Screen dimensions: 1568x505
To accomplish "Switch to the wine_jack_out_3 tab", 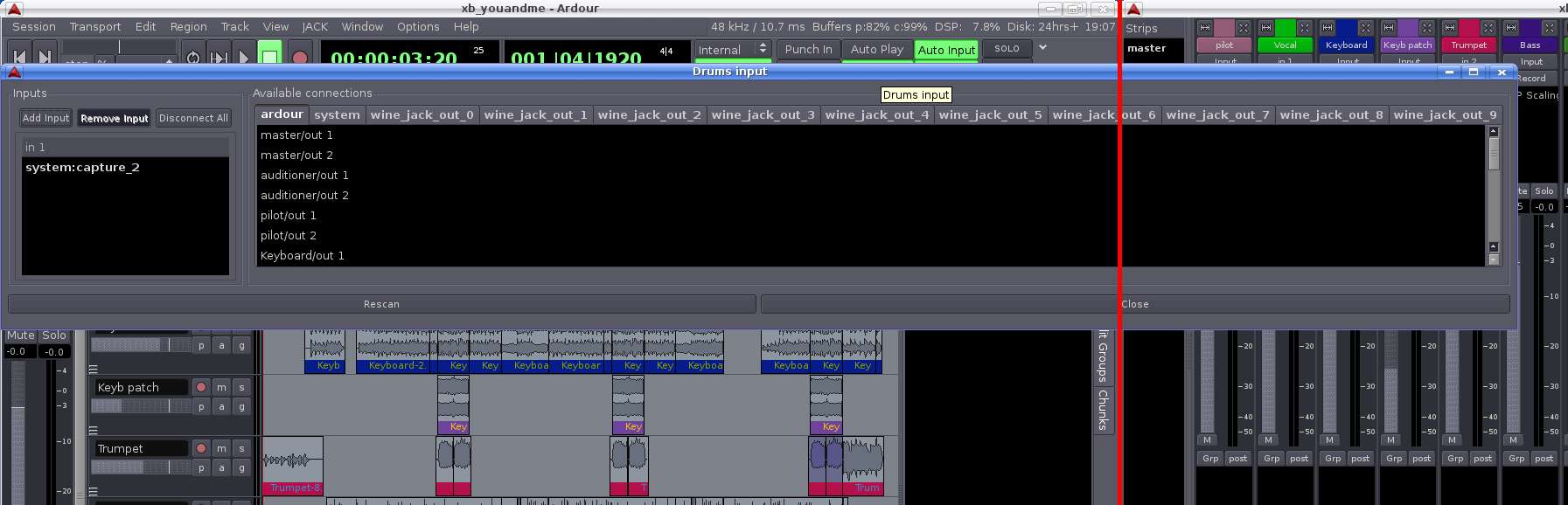I will [763, 114].
